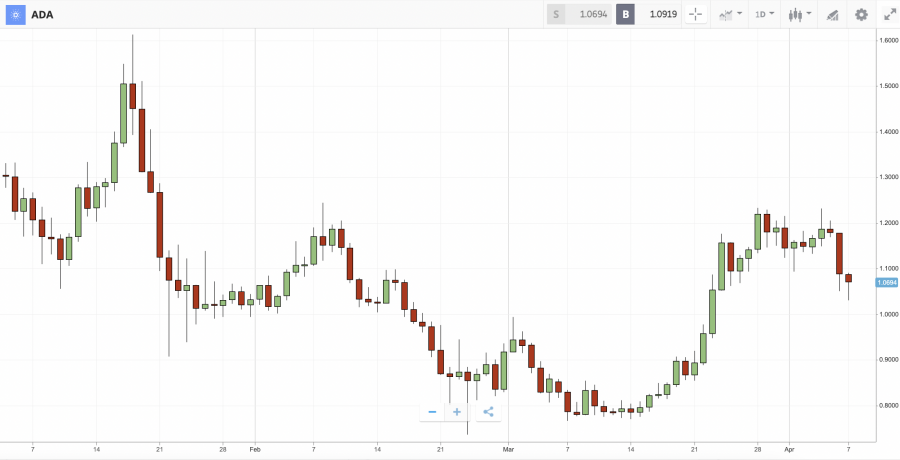Image resolution: width=900 pixels, height=460 pixels.
Task: Click the Sell S button
Action: [556, 14]
